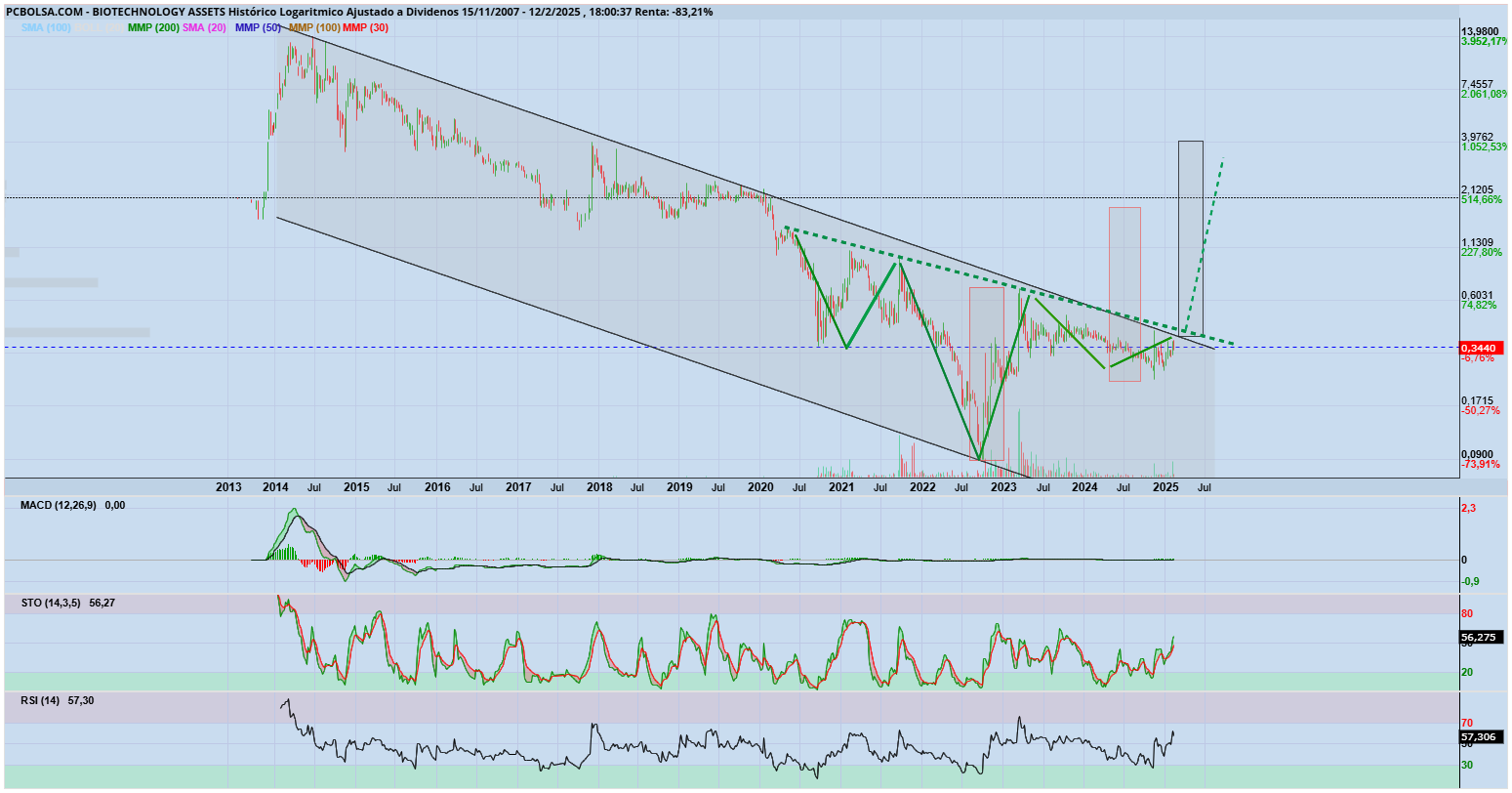This screenshot has width=1512, height=793.
Task: Click the RSI (14) indicator label
Action: (40, 700)
